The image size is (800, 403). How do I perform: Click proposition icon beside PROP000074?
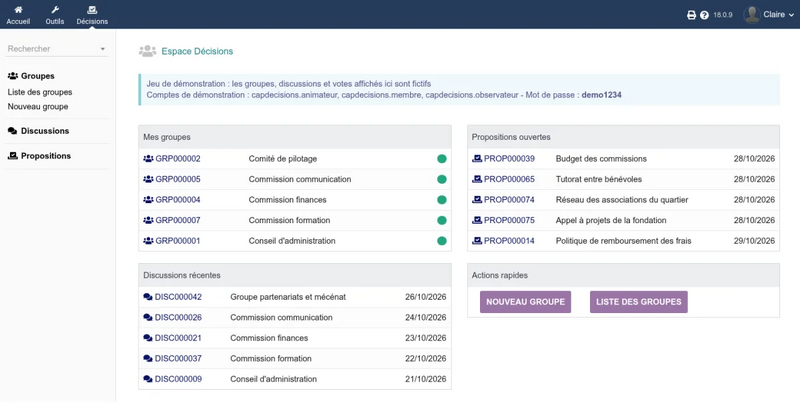[x=477, y=199]
